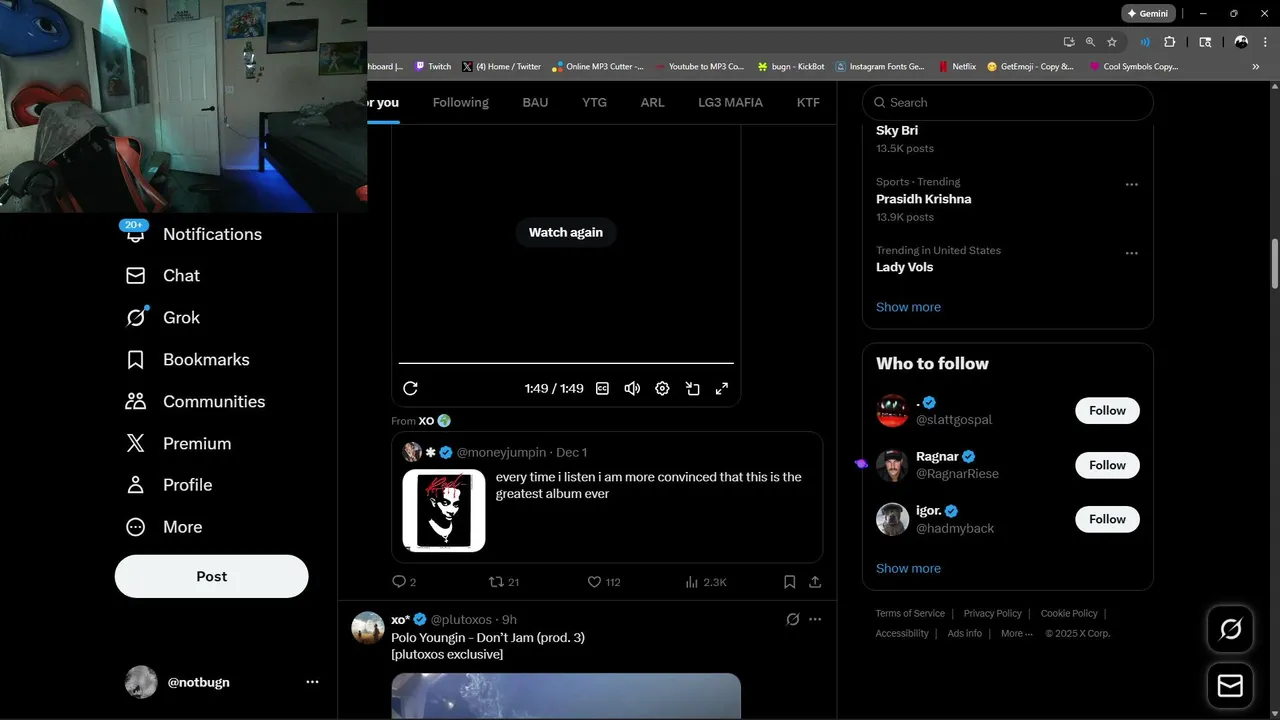1280x720 pixels.
Task: Toggle picture-in-picture for the video
Action: [x=692, y=388]
